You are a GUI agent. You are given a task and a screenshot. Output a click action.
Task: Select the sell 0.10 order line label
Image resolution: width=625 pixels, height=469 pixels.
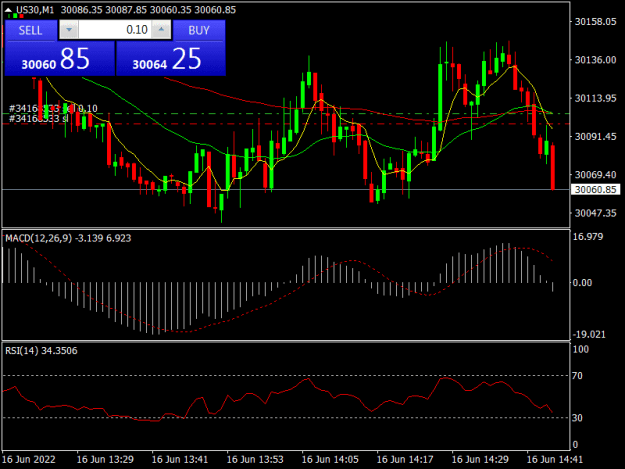click(53, 108)
